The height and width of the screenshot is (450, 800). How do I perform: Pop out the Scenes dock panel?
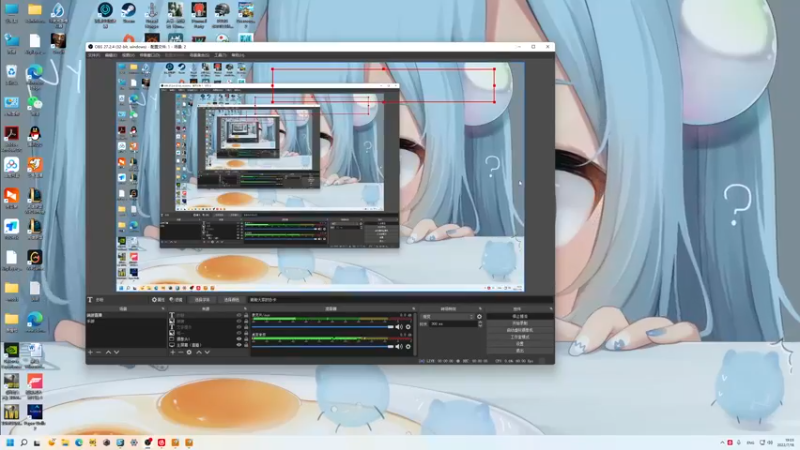(163, 309)
